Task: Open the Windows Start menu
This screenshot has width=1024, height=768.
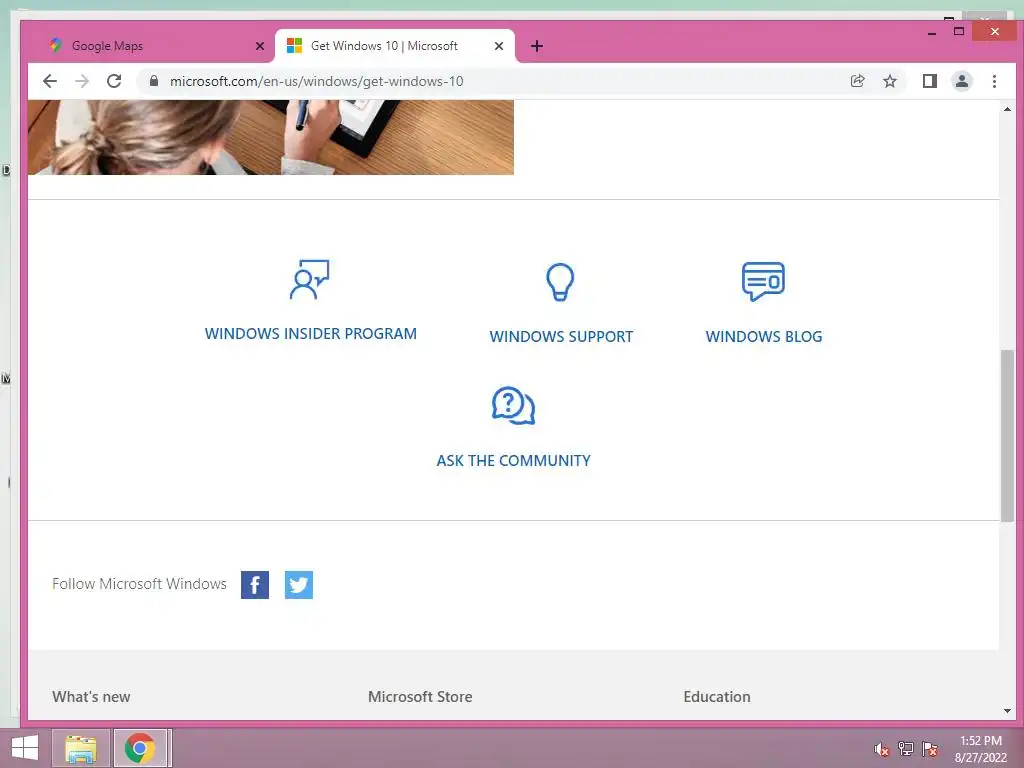Action: [x=24, y=748]
